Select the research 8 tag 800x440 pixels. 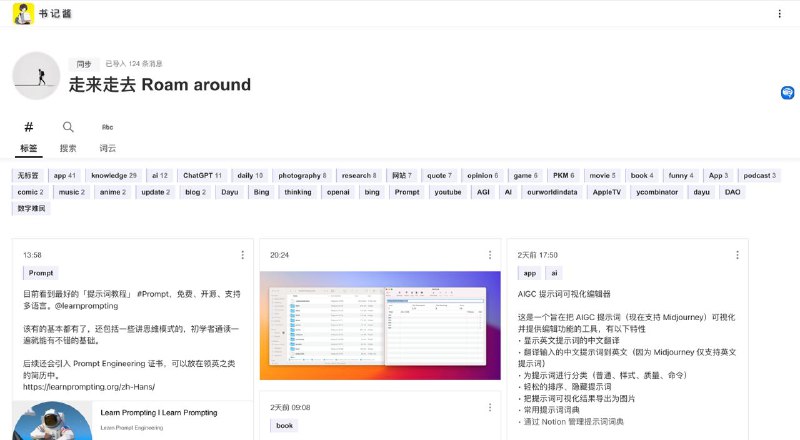[359, 176]
